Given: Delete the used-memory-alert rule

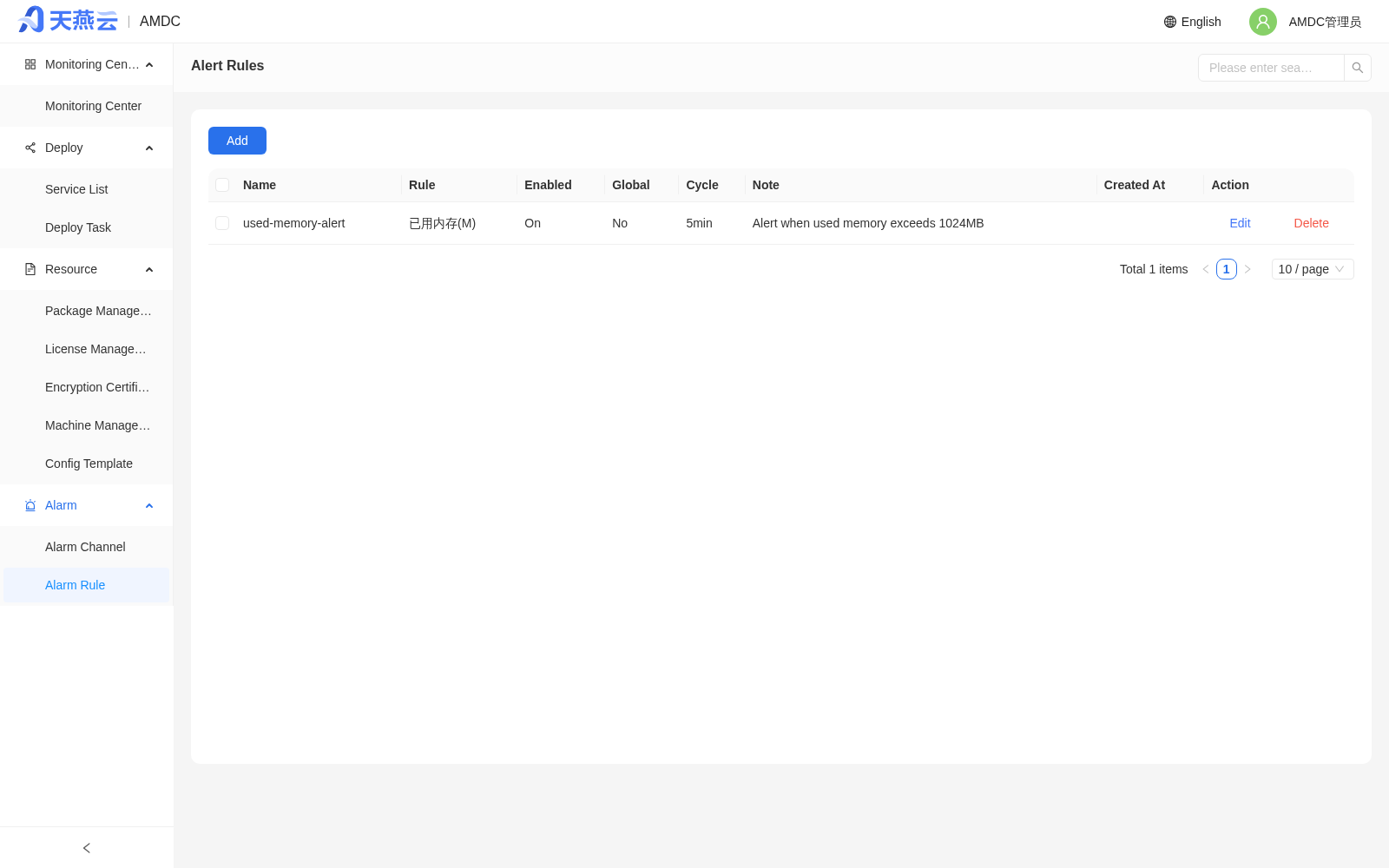Looking at the screenshot, I should [x=1311, y=223].
